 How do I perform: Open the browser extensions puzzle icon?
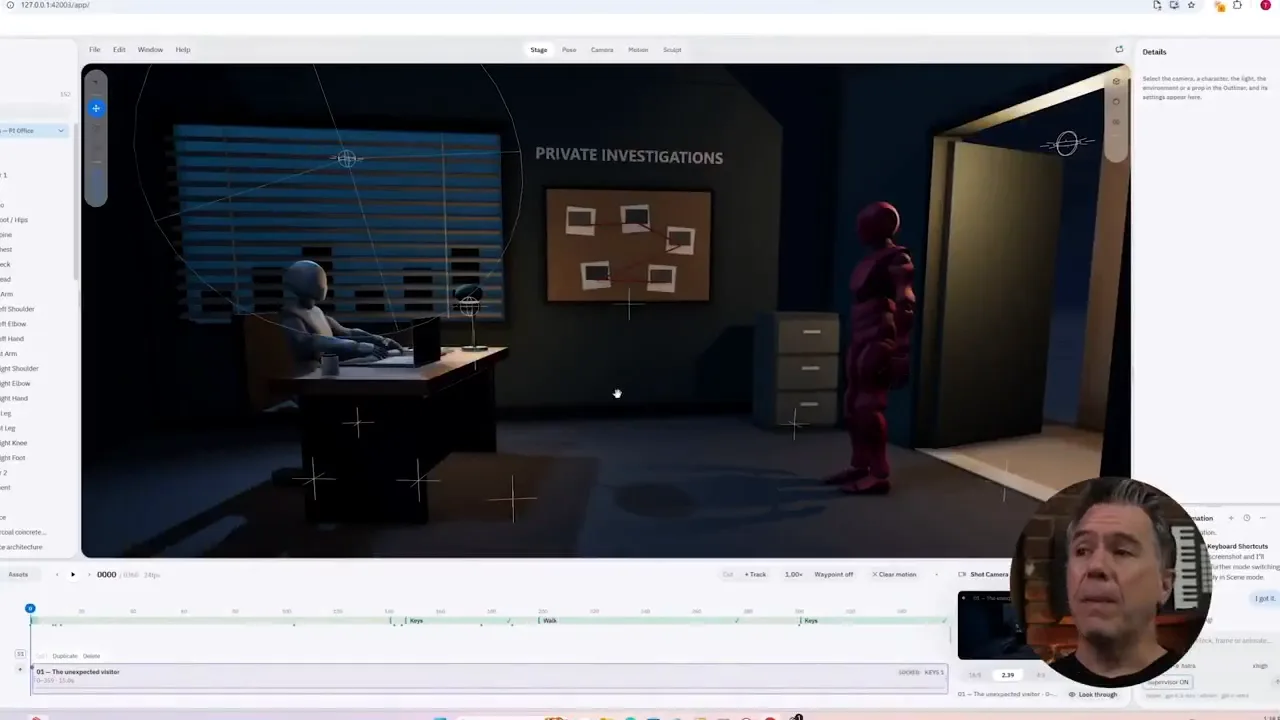1237,5
